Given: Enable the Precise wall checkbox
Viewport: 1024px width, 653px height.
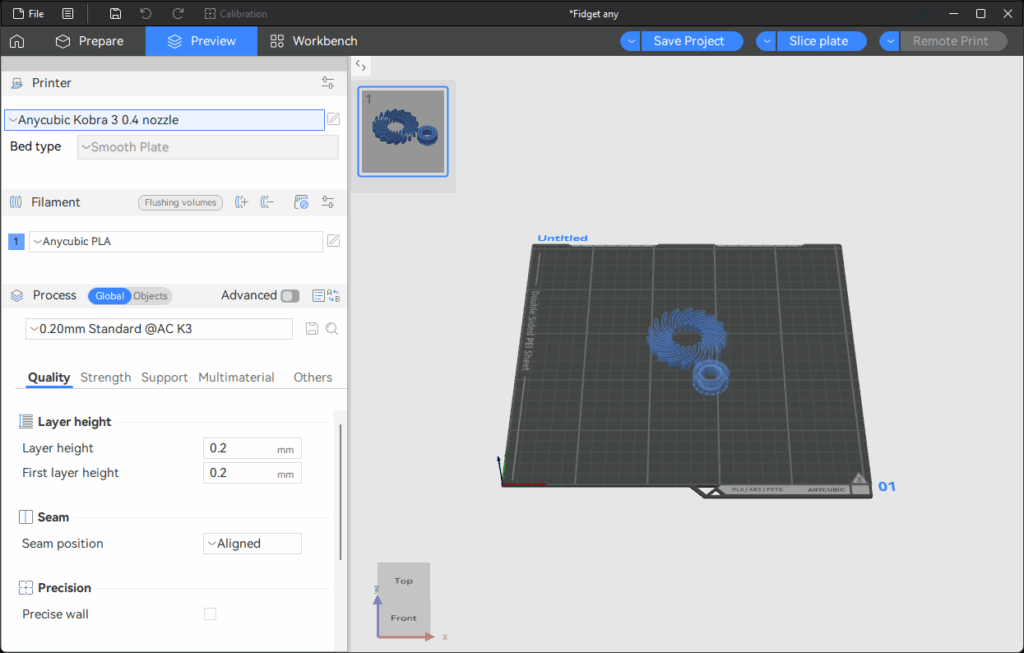Looking at the screenshot, I should pyautogui.click(x=210, y=614).
